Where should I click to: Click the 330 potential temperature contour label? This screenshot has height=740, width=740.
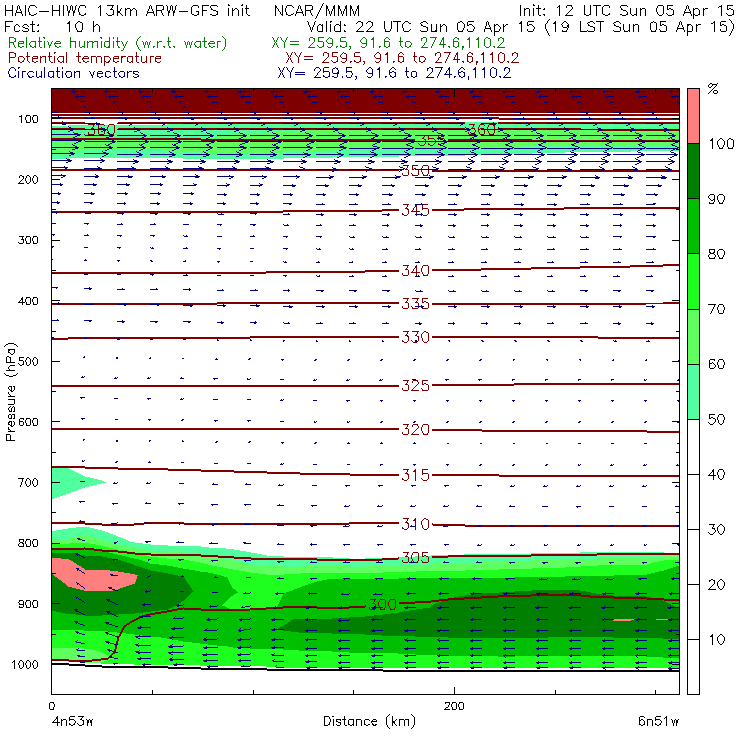(x=415, y=337)
